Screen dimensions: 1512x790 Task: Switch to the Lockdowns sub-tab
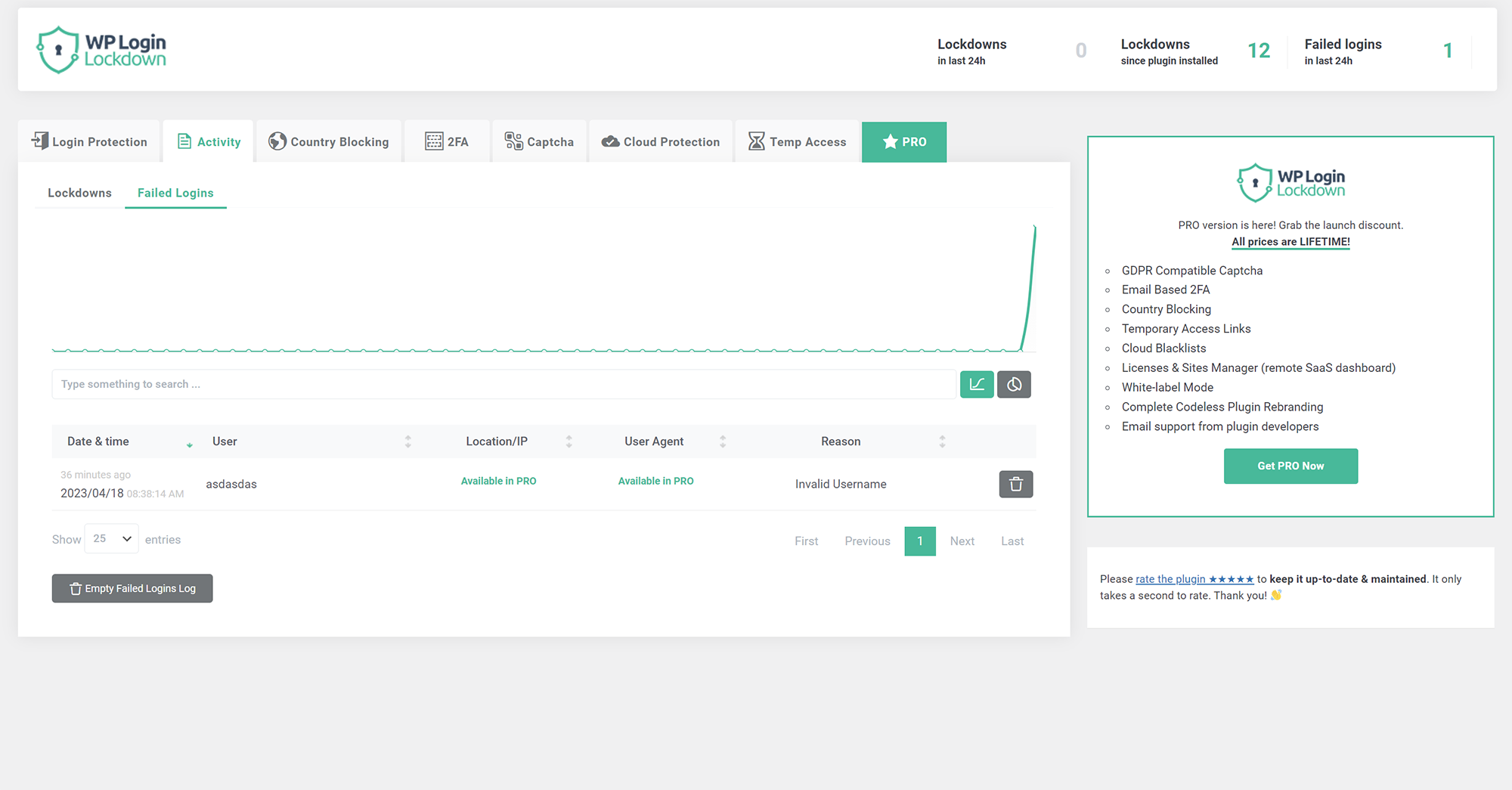pyautogui.click(x=79, y=193)
